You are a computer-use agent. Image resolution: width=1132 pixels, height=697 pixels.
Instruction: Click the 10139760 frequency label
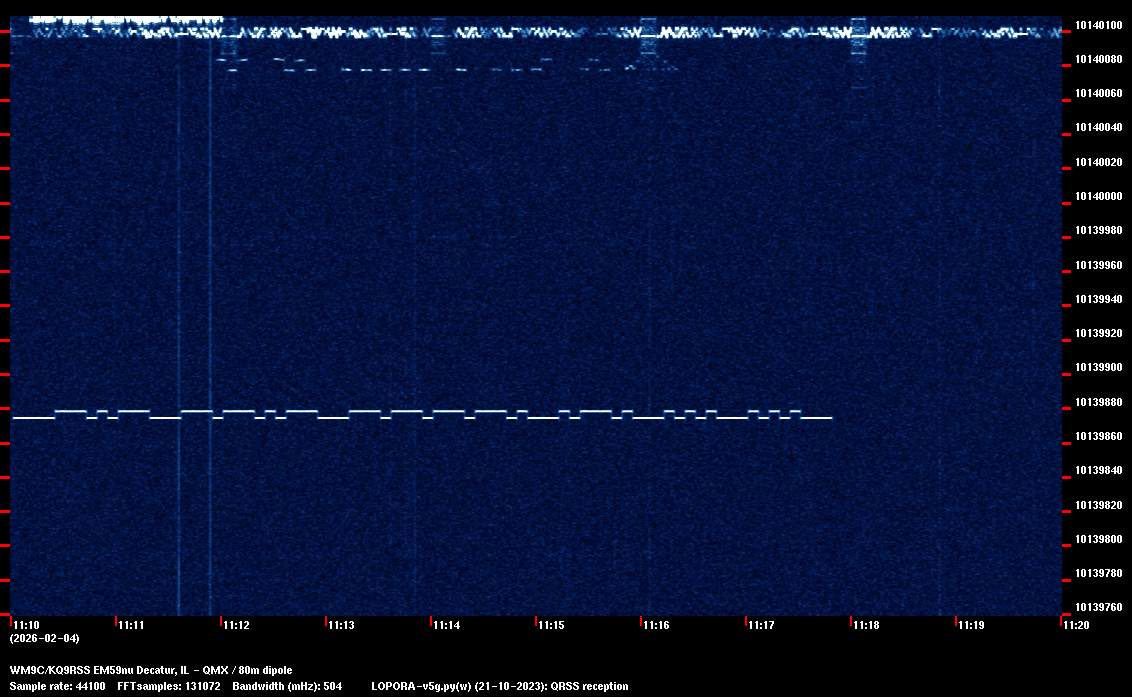point(1097,607)
